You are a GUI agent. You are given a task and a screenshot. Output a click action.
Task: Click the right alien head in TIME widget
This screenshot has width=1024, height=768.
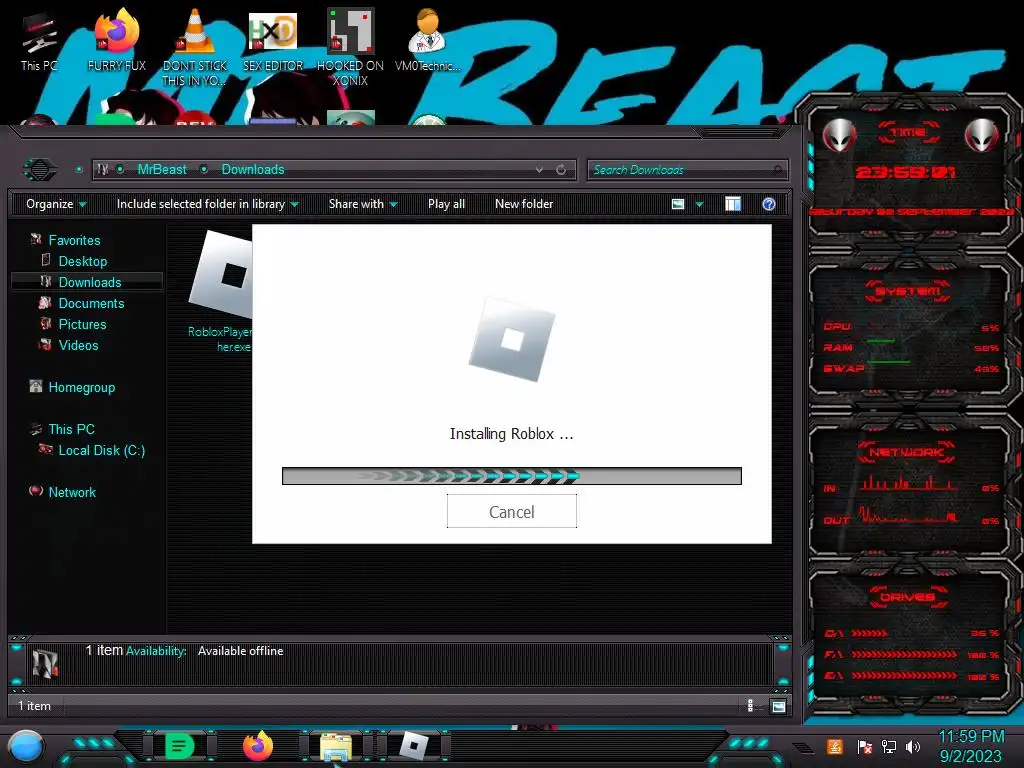[982, 136]
